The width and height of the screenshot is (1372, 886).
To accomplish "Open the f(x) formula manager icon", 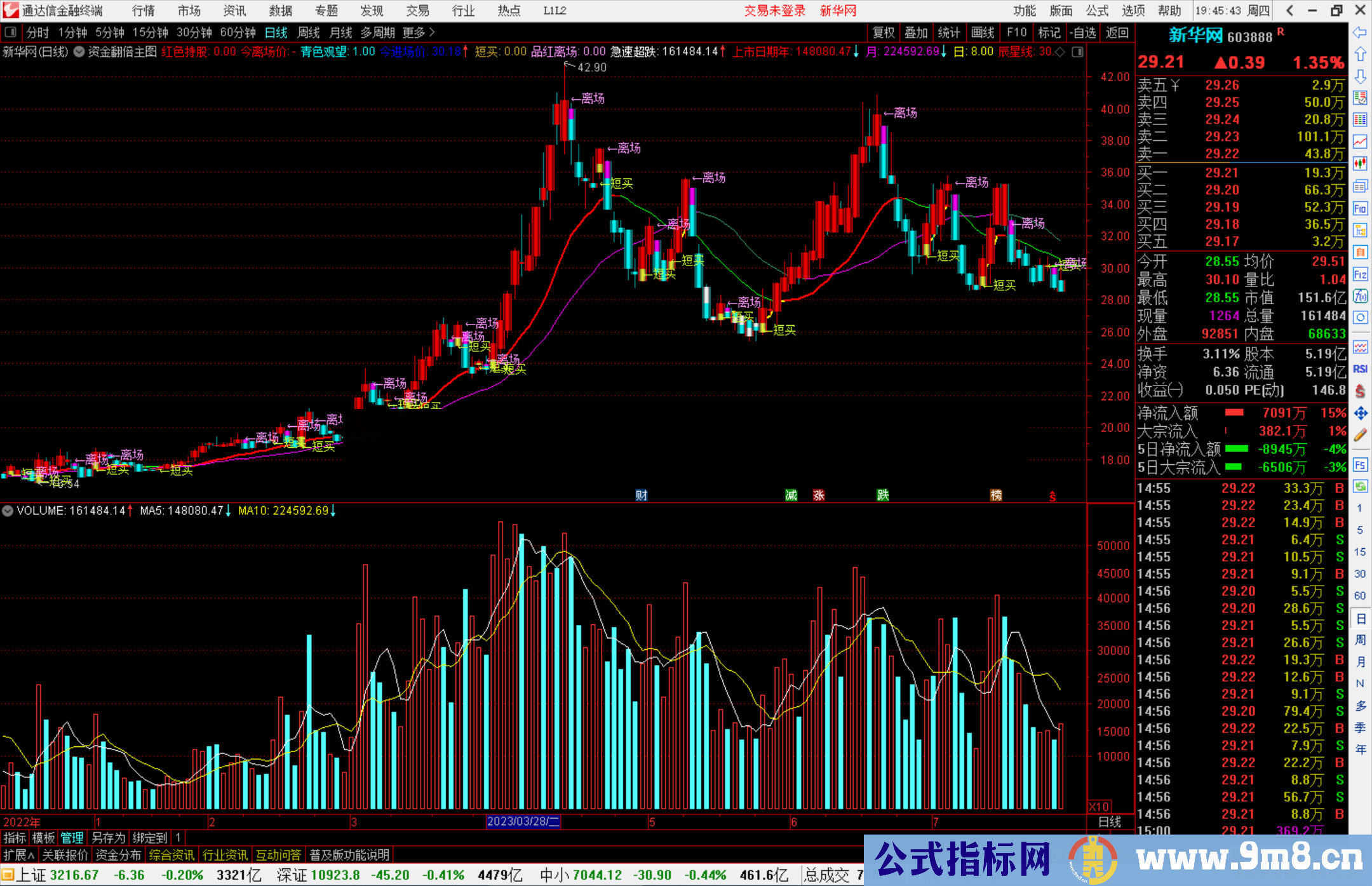I will point(1360,296).
